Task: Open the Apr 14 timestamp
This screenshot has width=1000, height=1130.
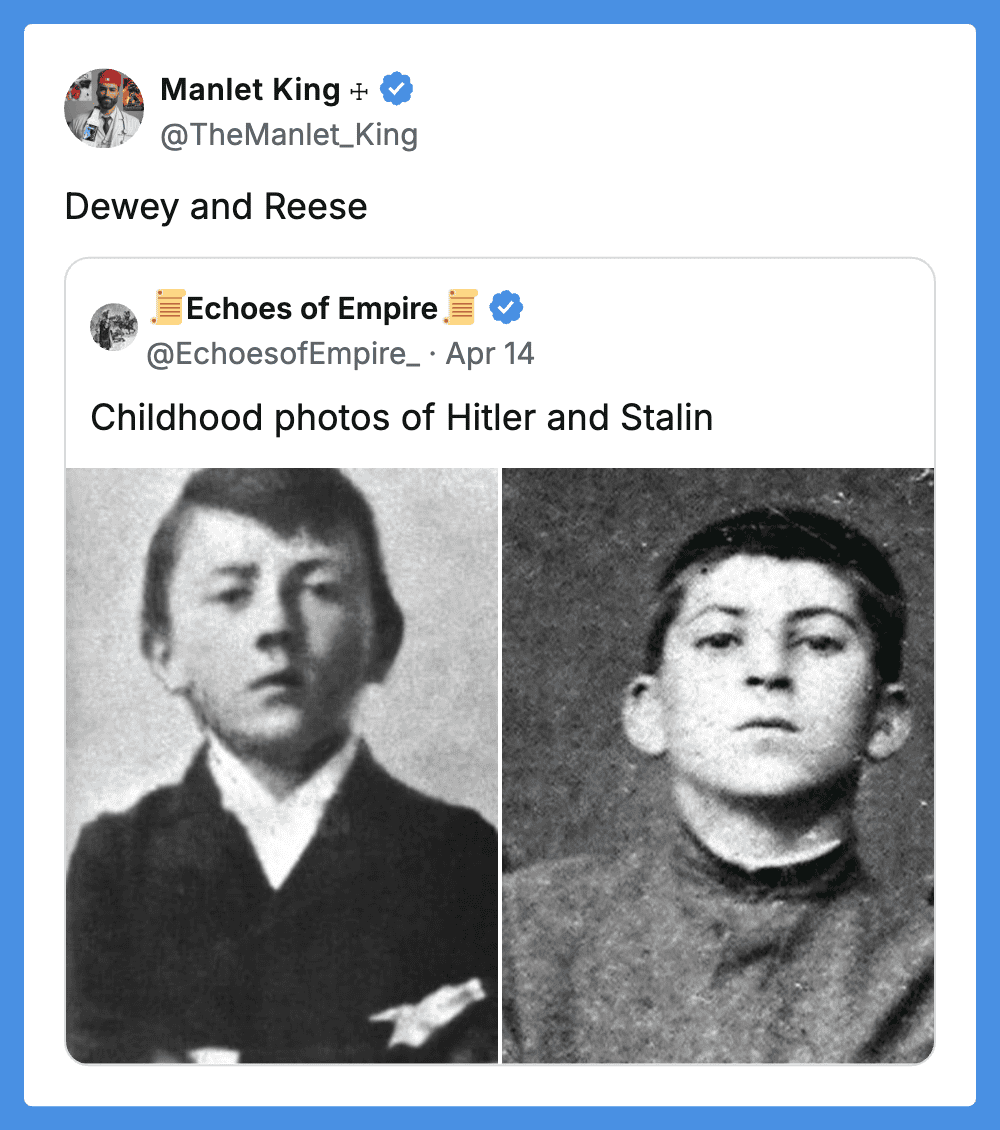Action: 490,354
